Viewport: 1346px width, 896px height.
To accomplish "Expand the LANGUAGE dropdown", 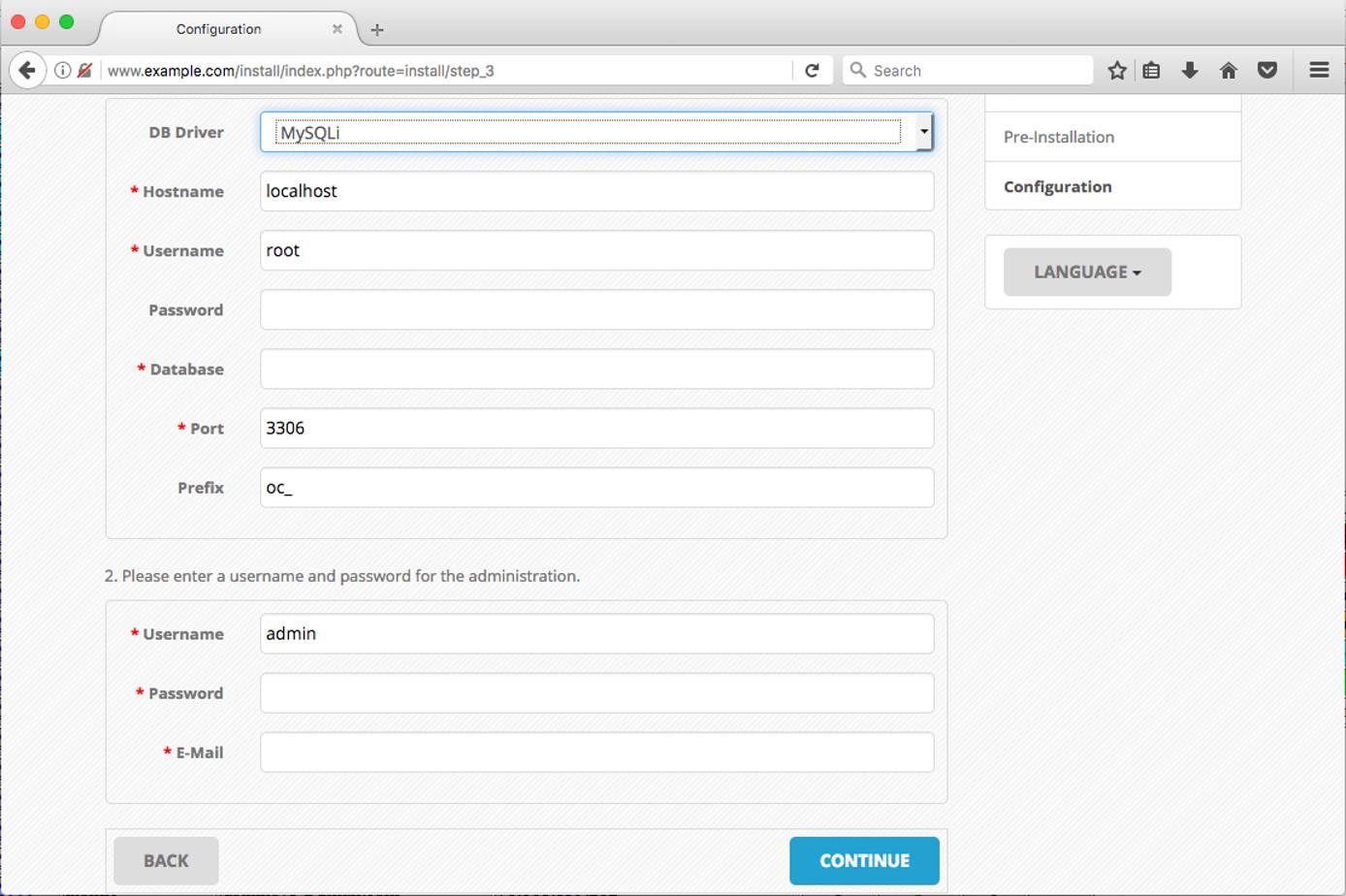I will coord(1086,272).
